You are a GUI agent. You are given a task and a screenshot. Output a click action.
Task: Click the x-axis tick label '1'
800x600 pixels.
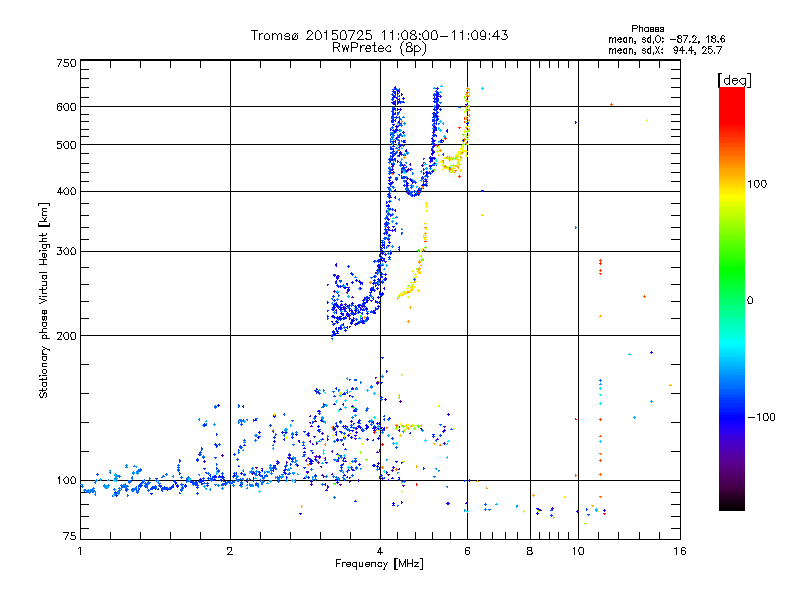80,551
